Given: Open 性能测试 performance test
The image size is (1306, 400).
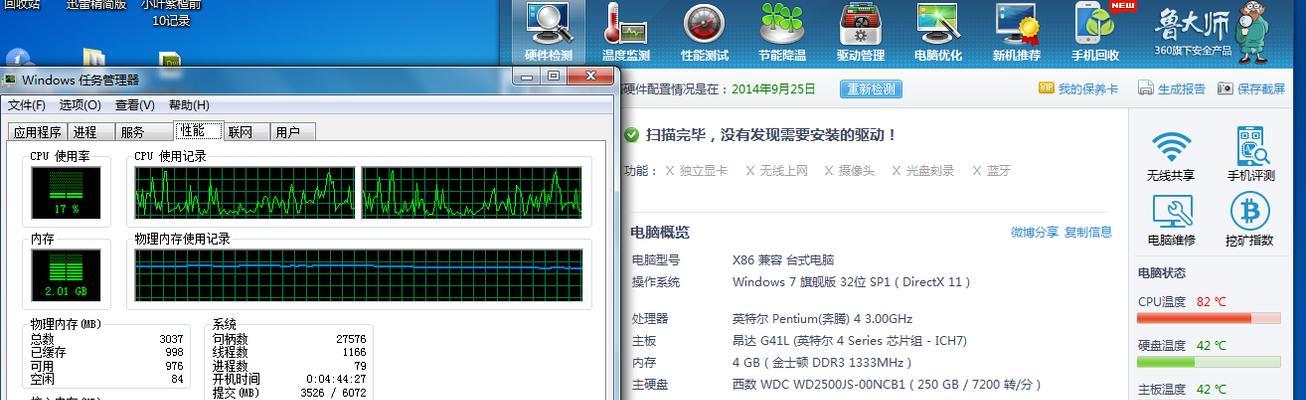Looking at the screenshot, I should (x=704, y=33).
